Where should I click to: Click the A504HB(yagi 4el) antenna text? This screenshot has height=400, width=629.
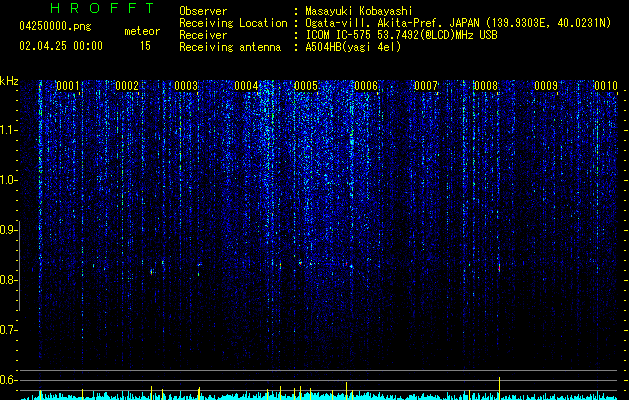pyautogui.click(x=353, y=47)
